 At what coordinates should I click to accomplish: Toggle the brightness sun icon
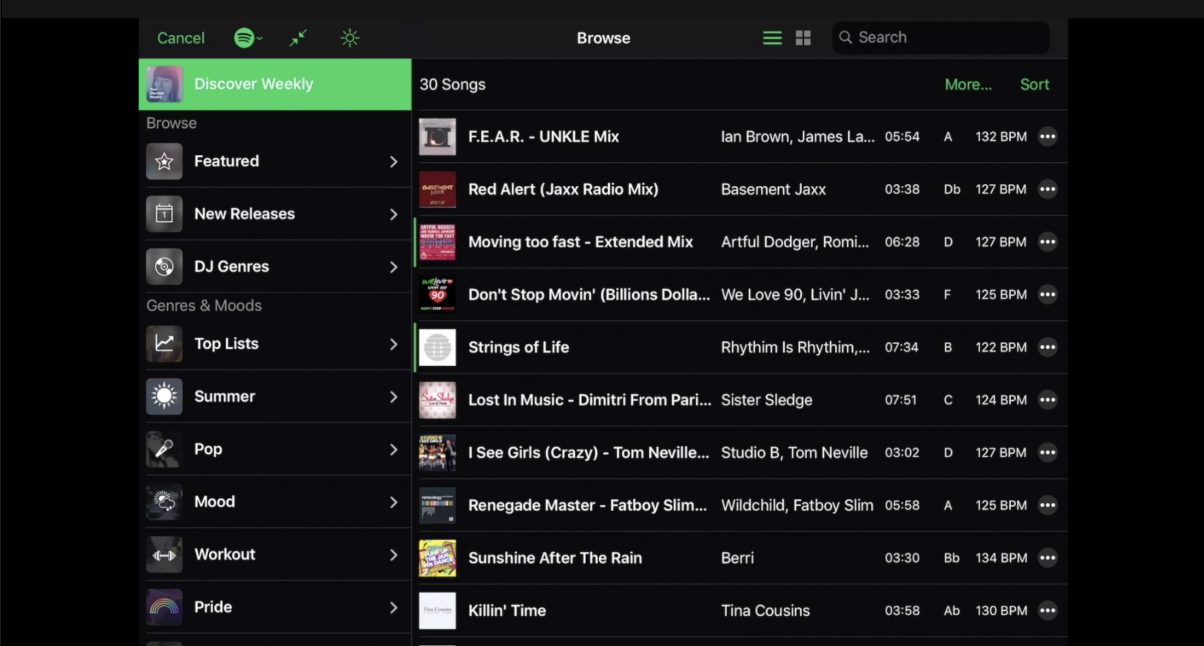(349, 38)
